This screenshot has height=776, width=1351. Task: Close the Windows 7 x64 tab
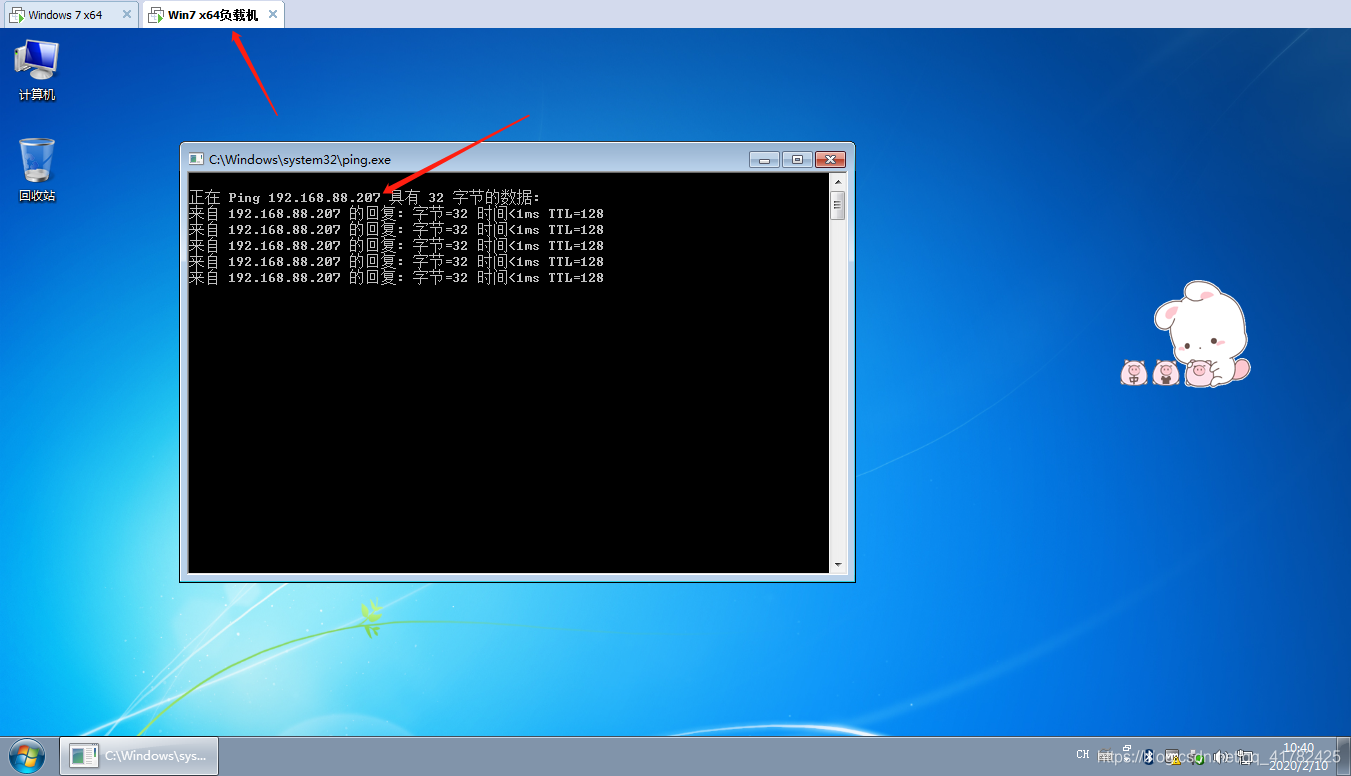click(127, 15)
